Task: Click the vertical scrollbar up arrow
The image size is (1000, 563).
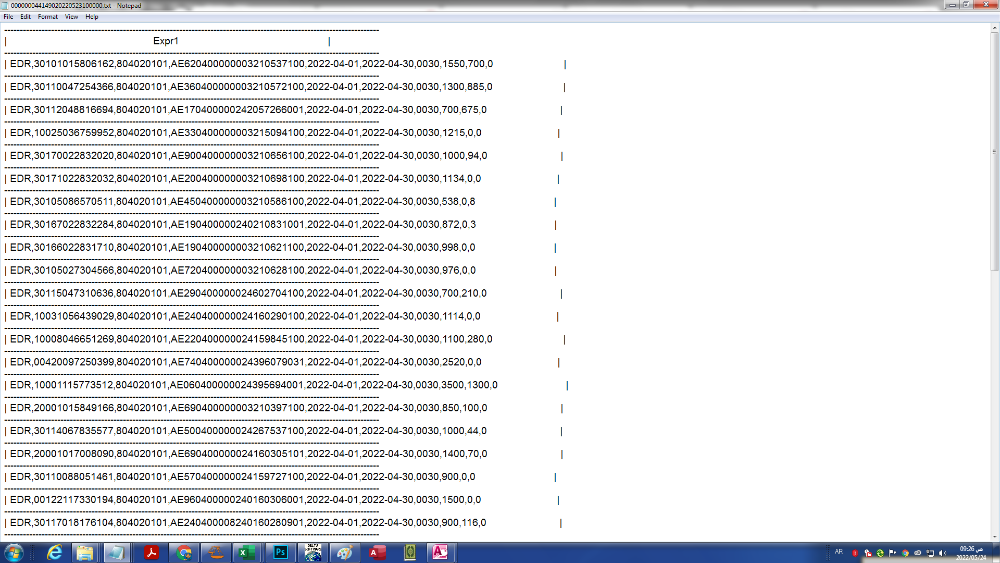Action: [x=995, y=28]
